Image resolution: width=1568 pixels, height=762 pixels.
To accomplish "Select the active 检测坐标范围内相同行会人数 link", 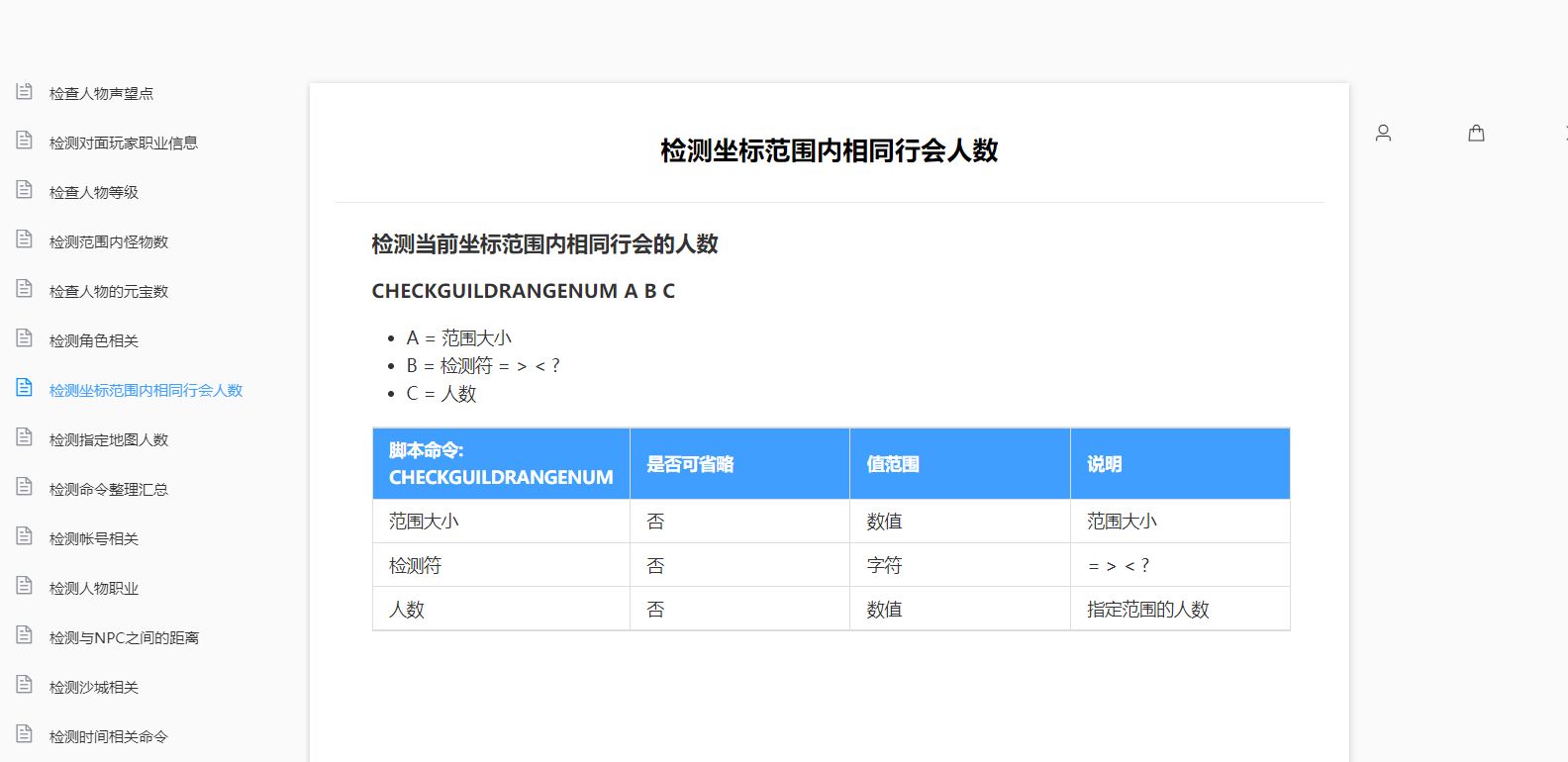I will pyautogui.click(x=146, y=391).
